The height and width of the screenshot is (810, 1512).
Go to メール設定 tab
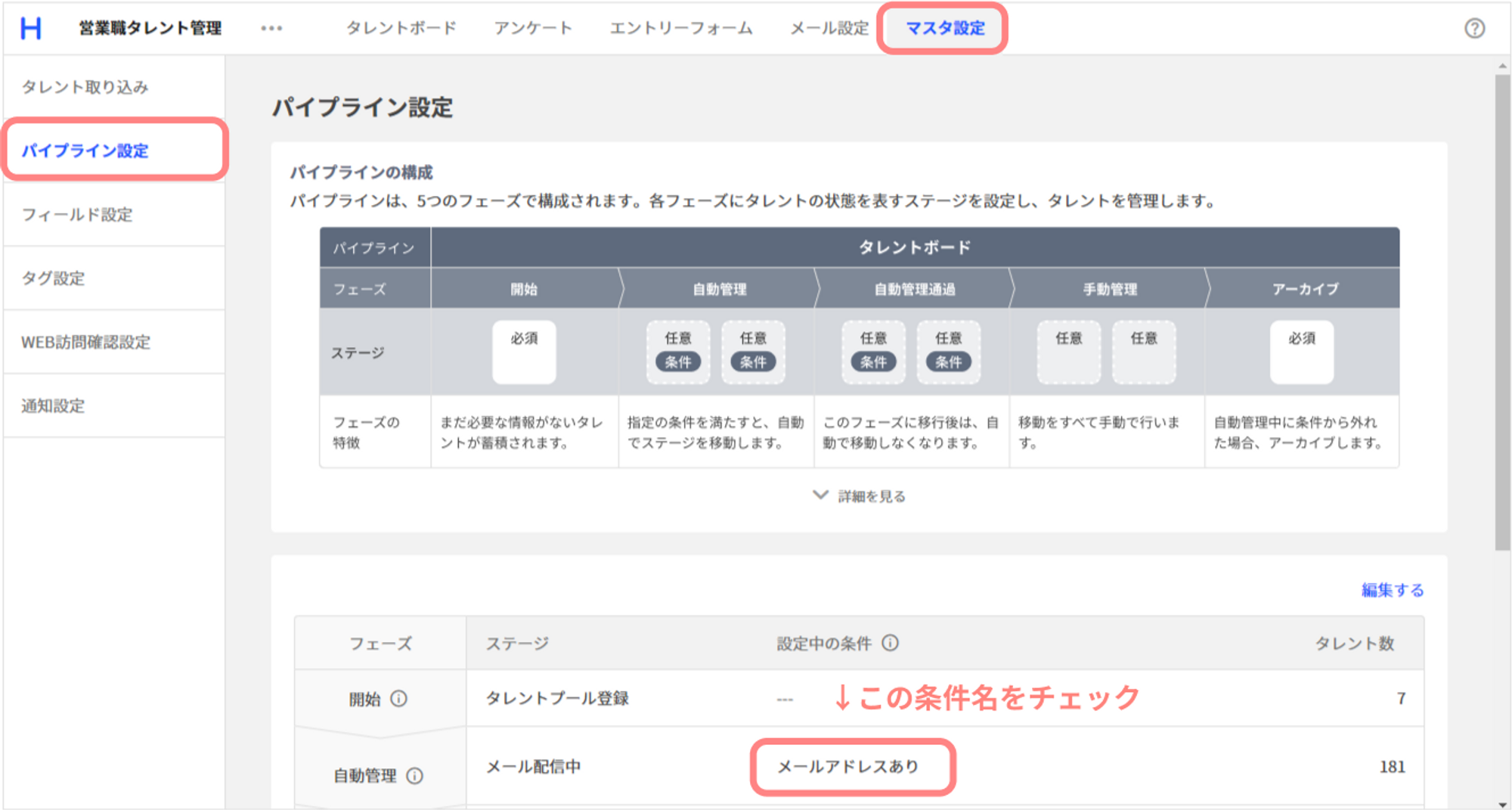(829, 28)
